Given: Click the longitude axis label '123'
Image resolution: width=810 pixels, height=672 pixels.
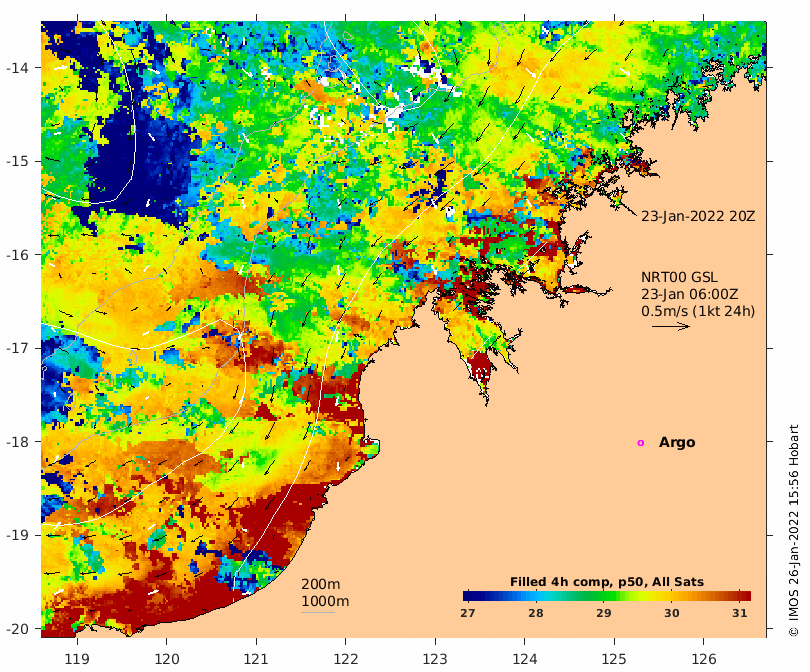Looking at the screenshot, I should (435, 659).
